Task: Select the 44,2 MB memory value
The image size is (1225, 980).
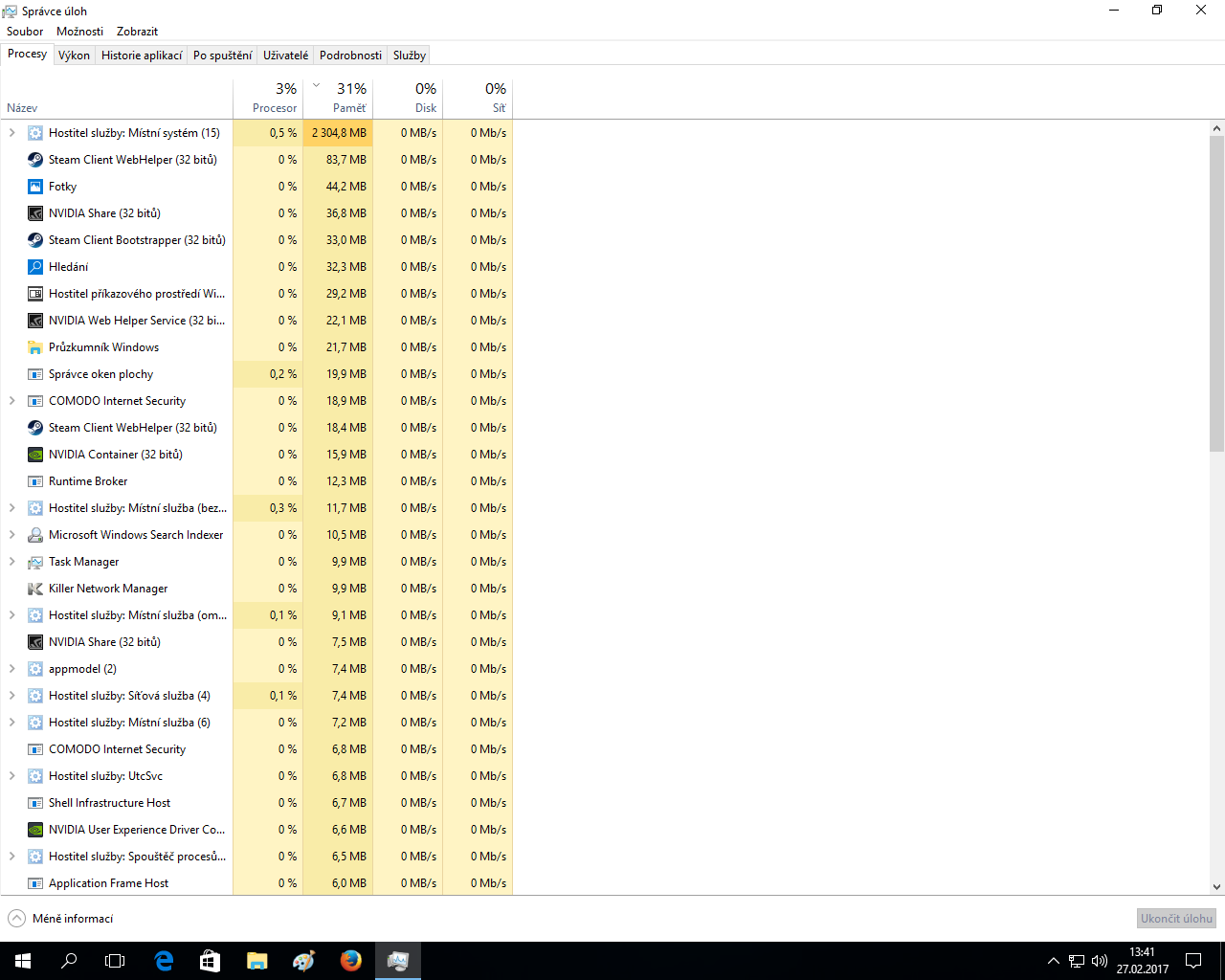Action: click(346, 187)
